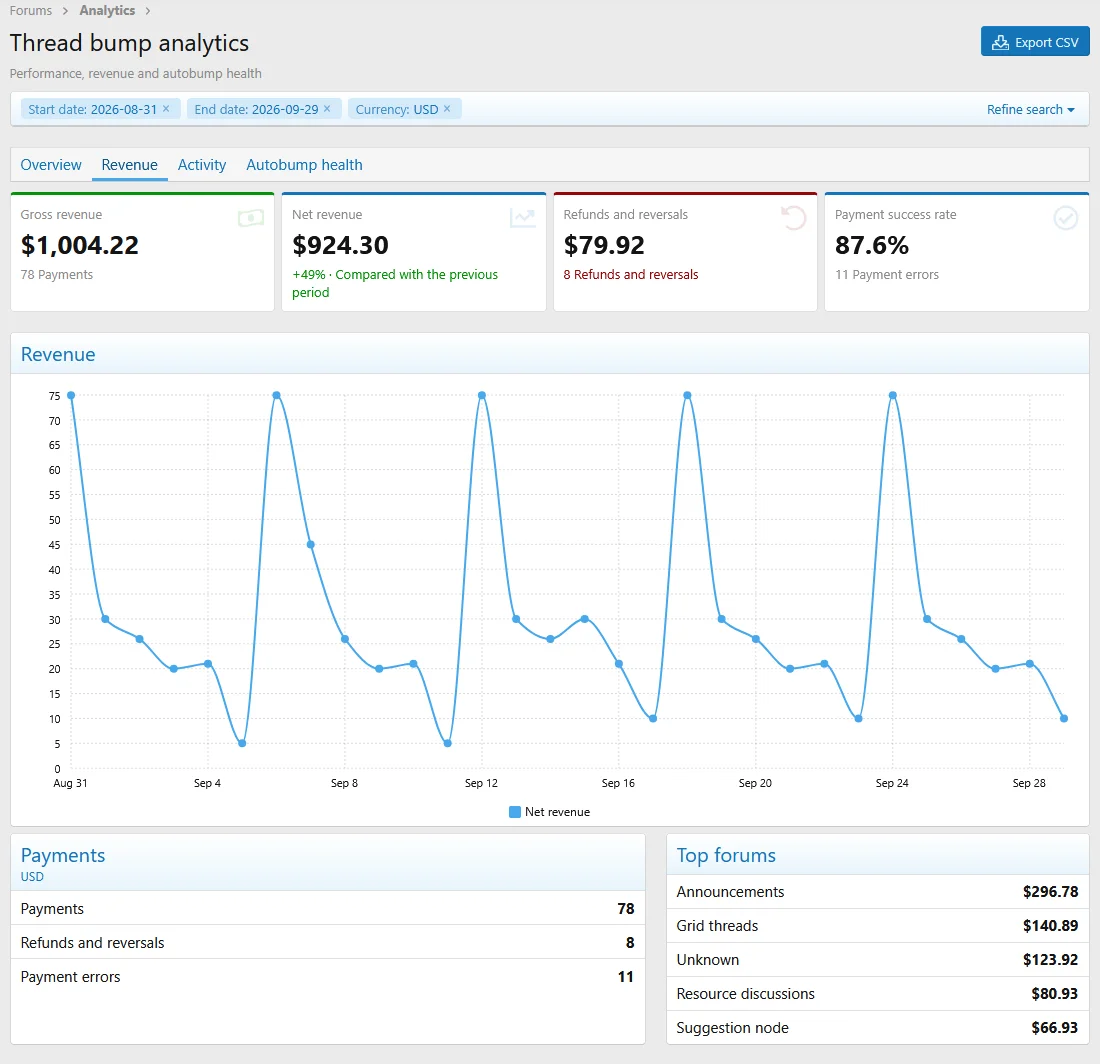Go to the Autobump health tab

tap(304, 165)
